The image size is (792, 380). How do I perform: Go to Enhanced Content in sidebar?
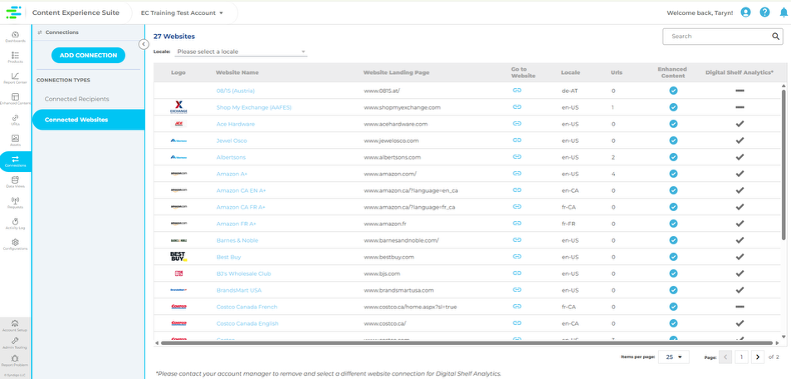point(15,99)
